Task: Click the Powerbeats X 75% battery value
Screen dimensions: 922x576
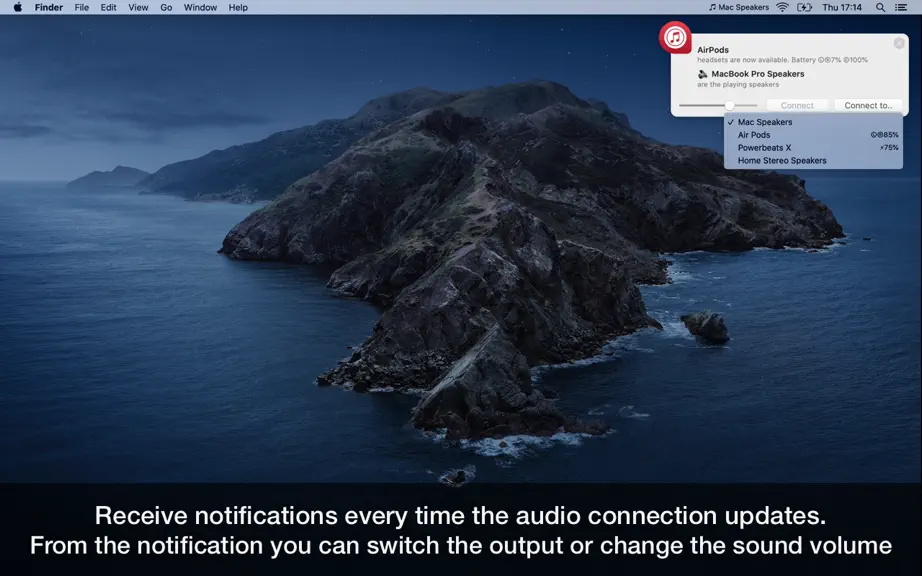Action: (x=889, y=148)
